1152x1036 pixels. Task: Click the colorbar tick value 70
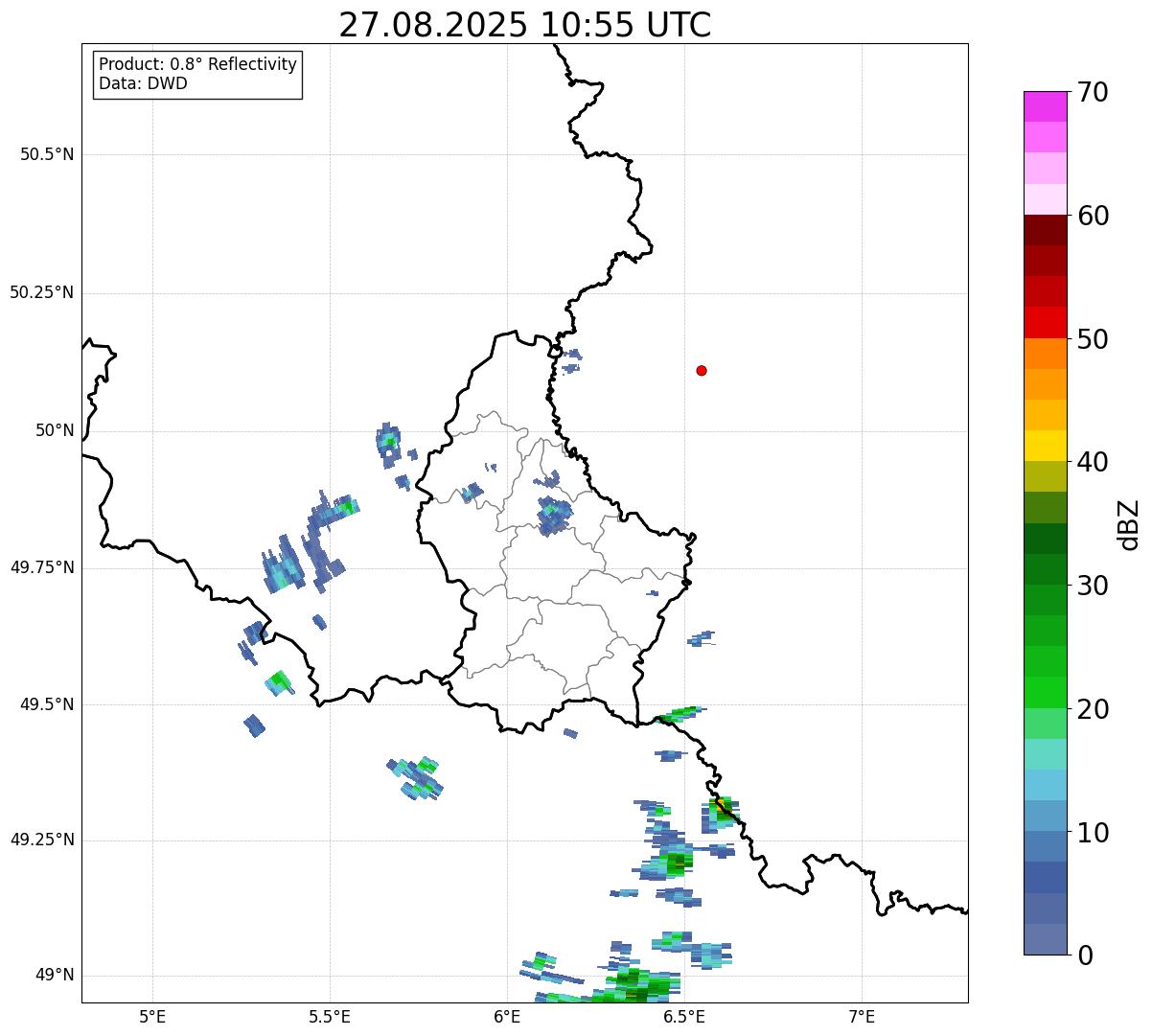[x=1093, y=92]
